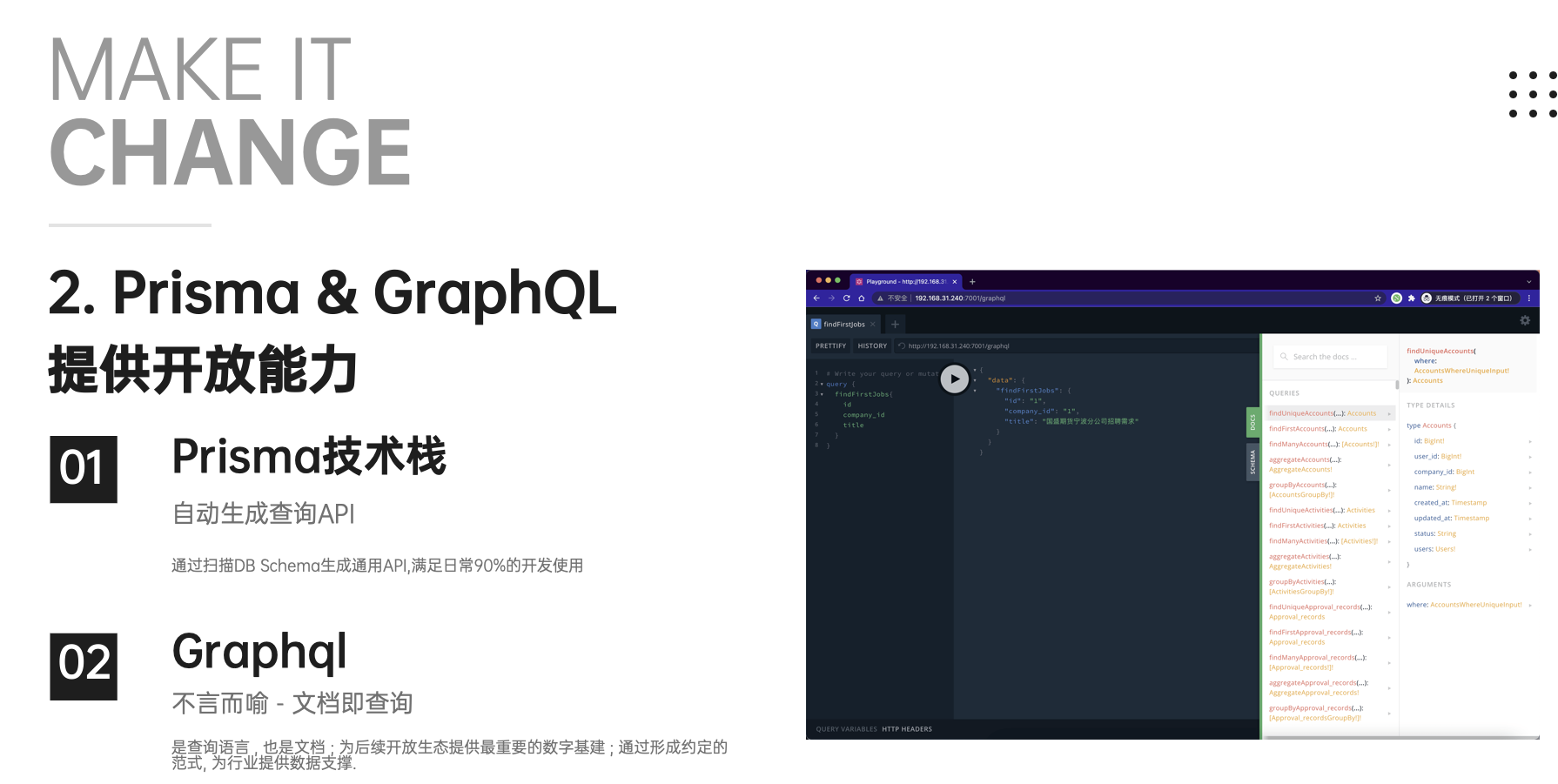Viewport: 1558px width, 784px height.
Task: Click the "title" value in the response
Action: (x=1090, y=421)
